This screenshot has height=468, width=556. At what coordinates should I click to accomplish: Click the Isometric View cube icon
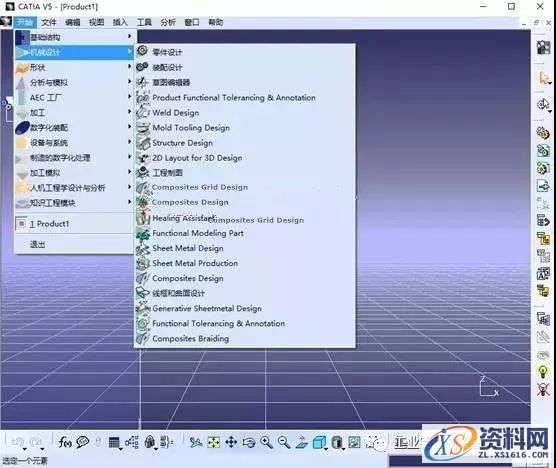[319, 442]
